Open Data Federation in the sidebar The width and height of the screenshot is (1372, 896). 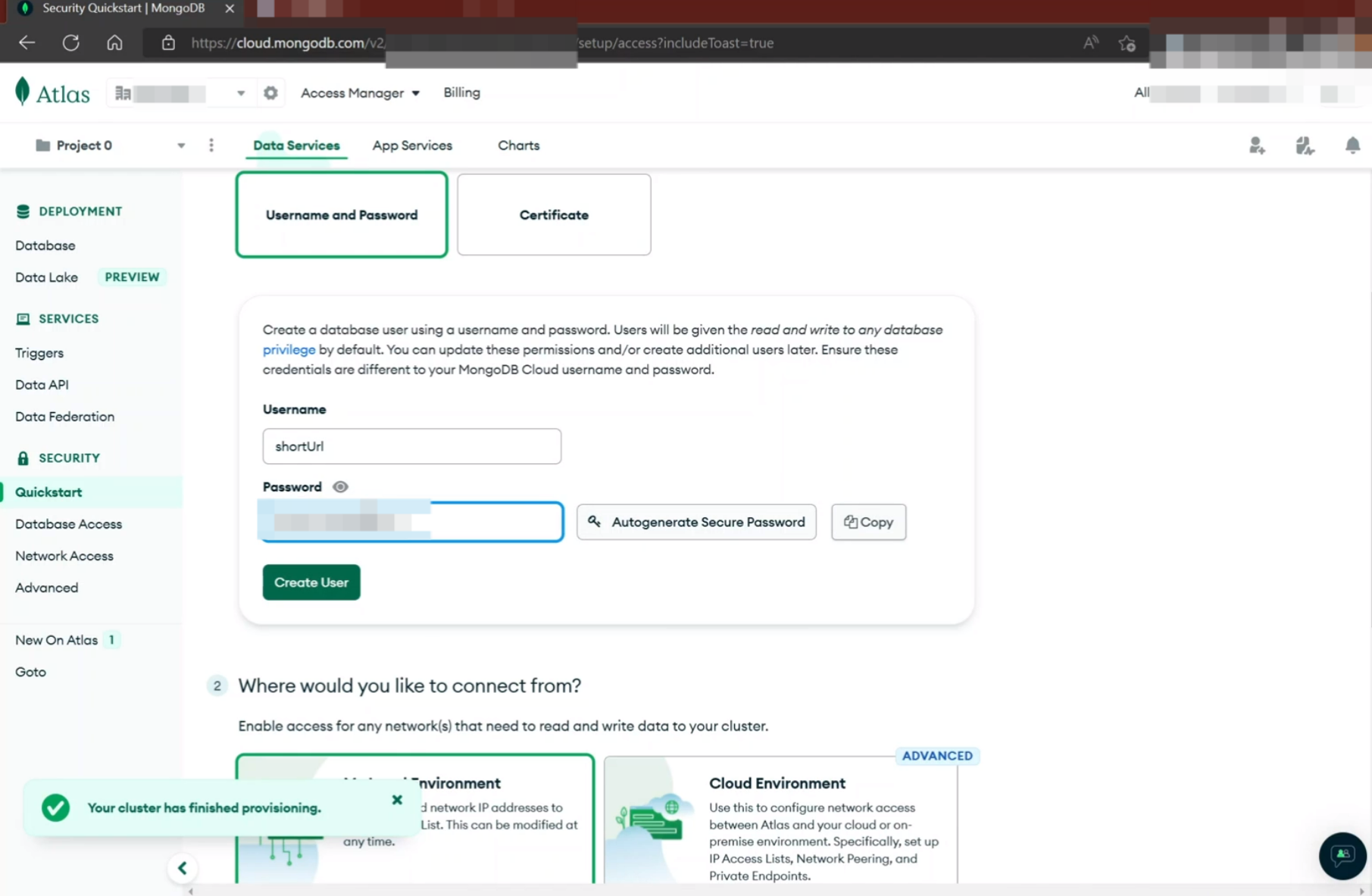pyautogui.click(x=64, y=417)
